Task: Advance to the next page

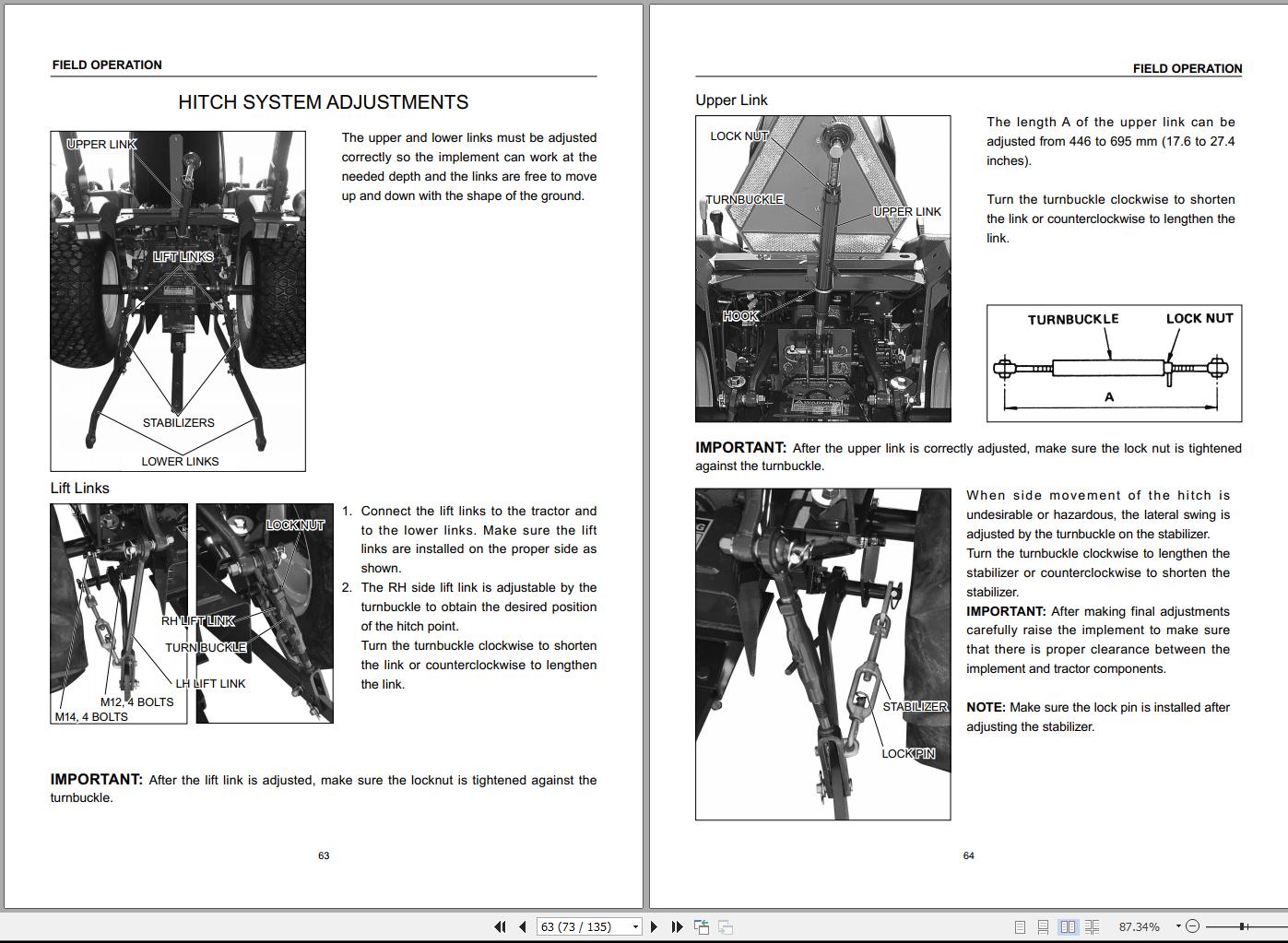Action: coord(655,926)
